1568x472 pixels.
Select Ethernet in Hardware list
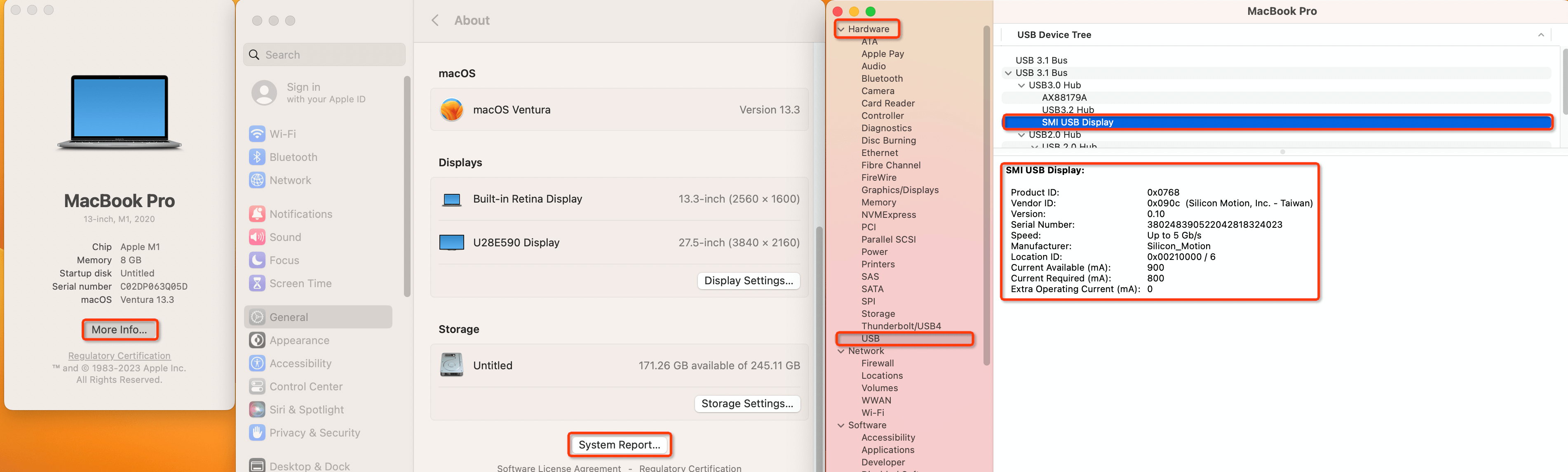point(880,153)
